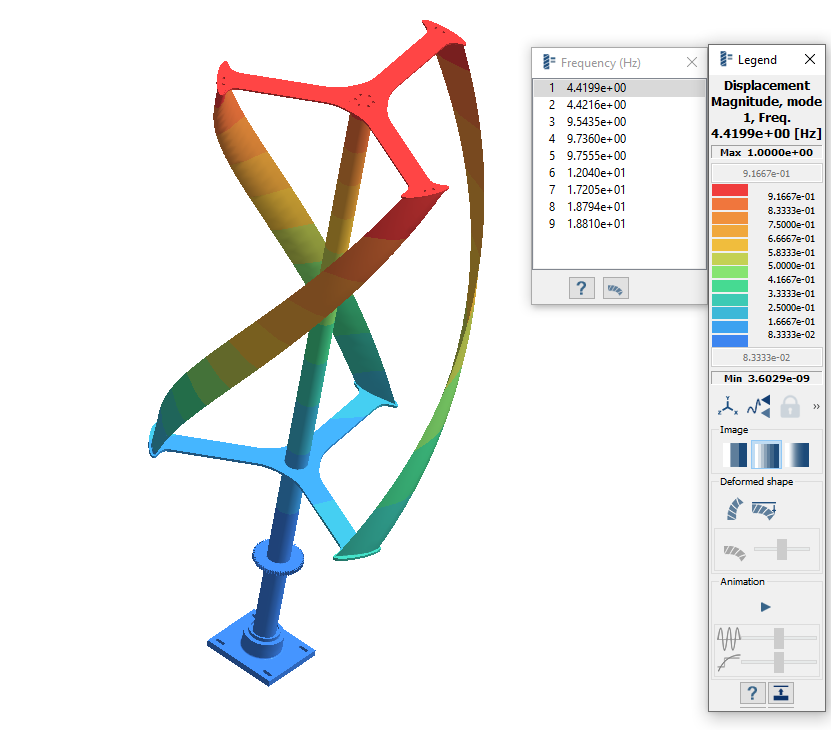
Task: Select the smooth gradient image style
Action: (x=798, y=456)
